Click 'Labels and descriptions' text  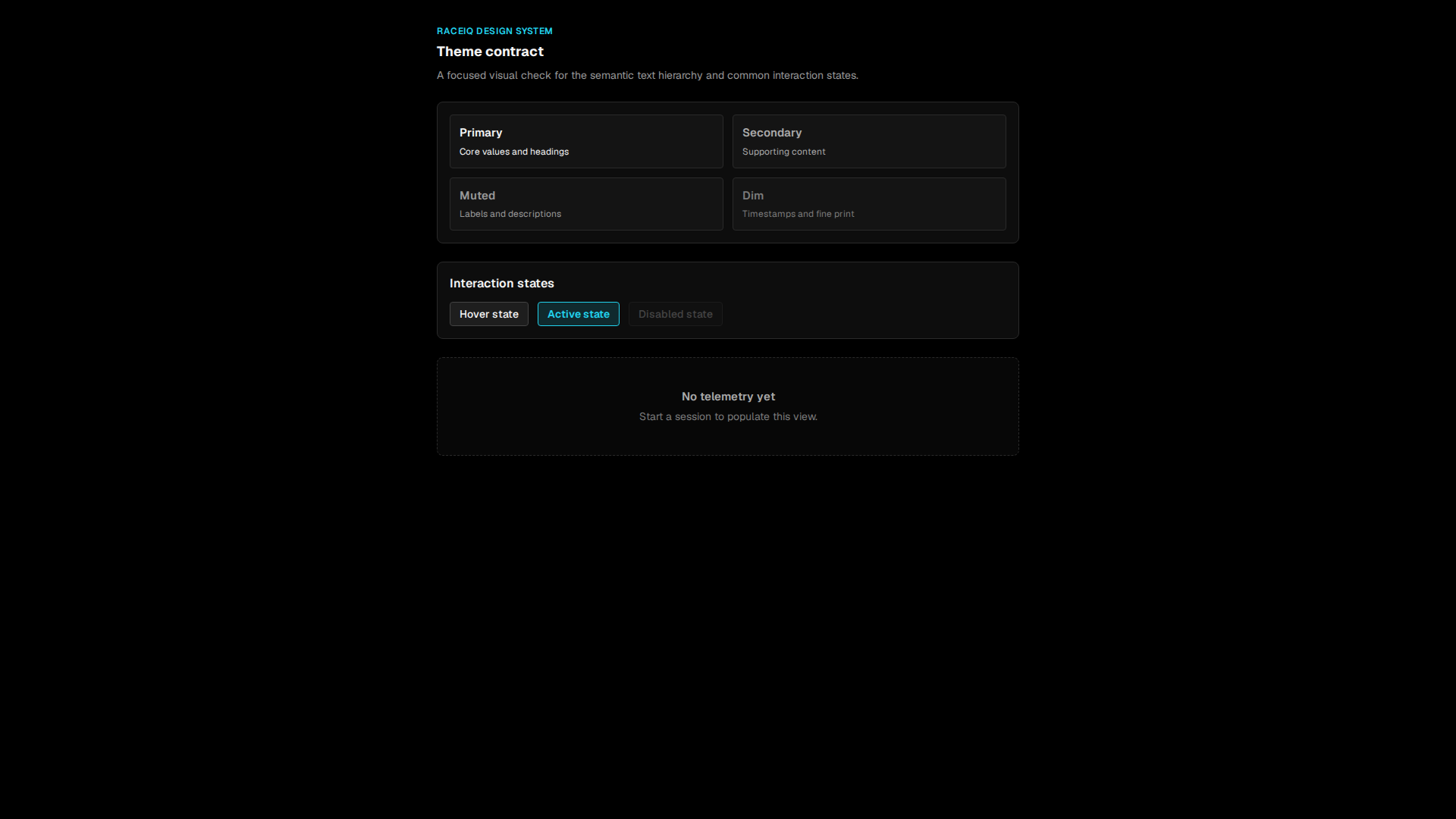(x=510, y=214)
